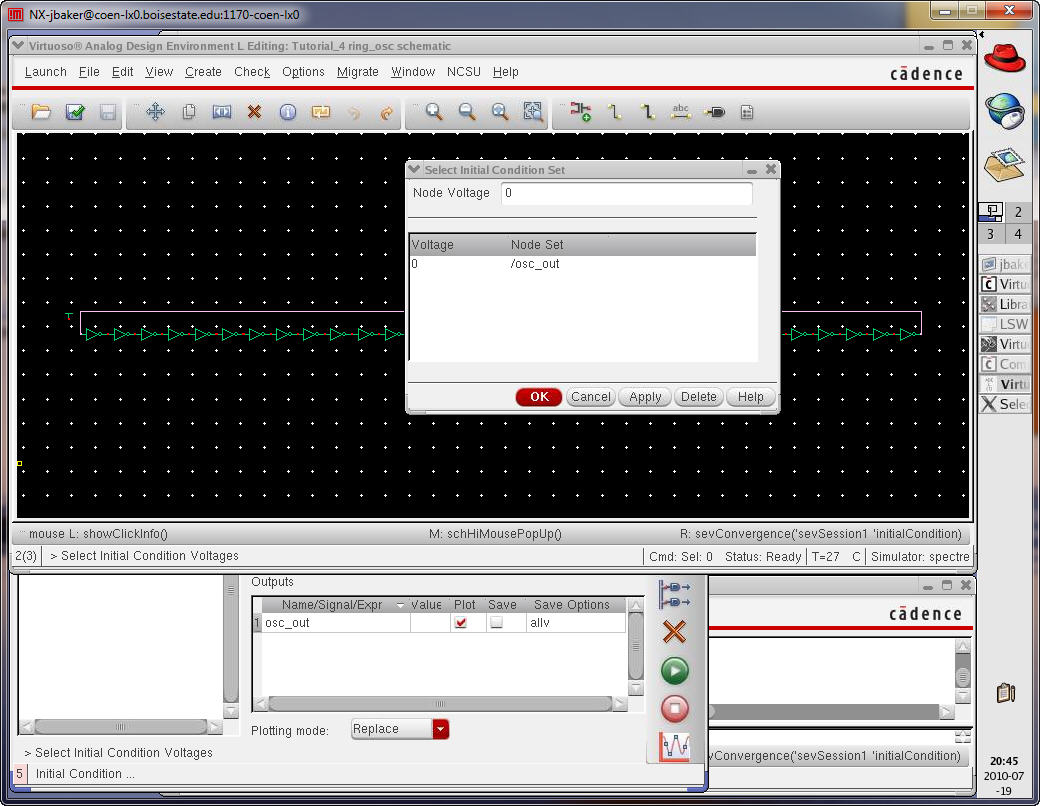This screenshot has height=806, width=1040.
Task: Click the red X Delete toolbar icon
Action: click(x=254, y=112)
